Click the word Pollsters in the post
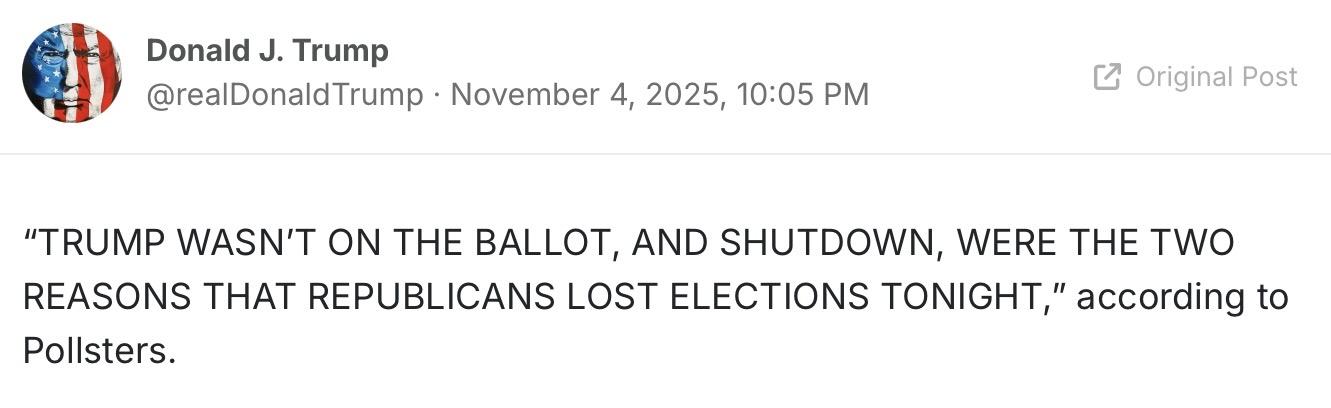Screen dimensions: 1331x408 pos(96,351)
